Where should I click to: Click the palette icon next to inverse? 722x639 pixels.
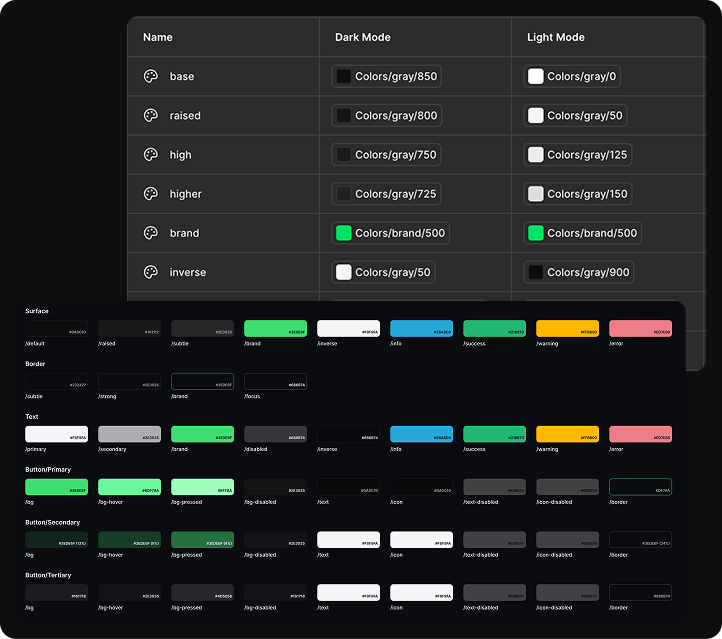151,272
